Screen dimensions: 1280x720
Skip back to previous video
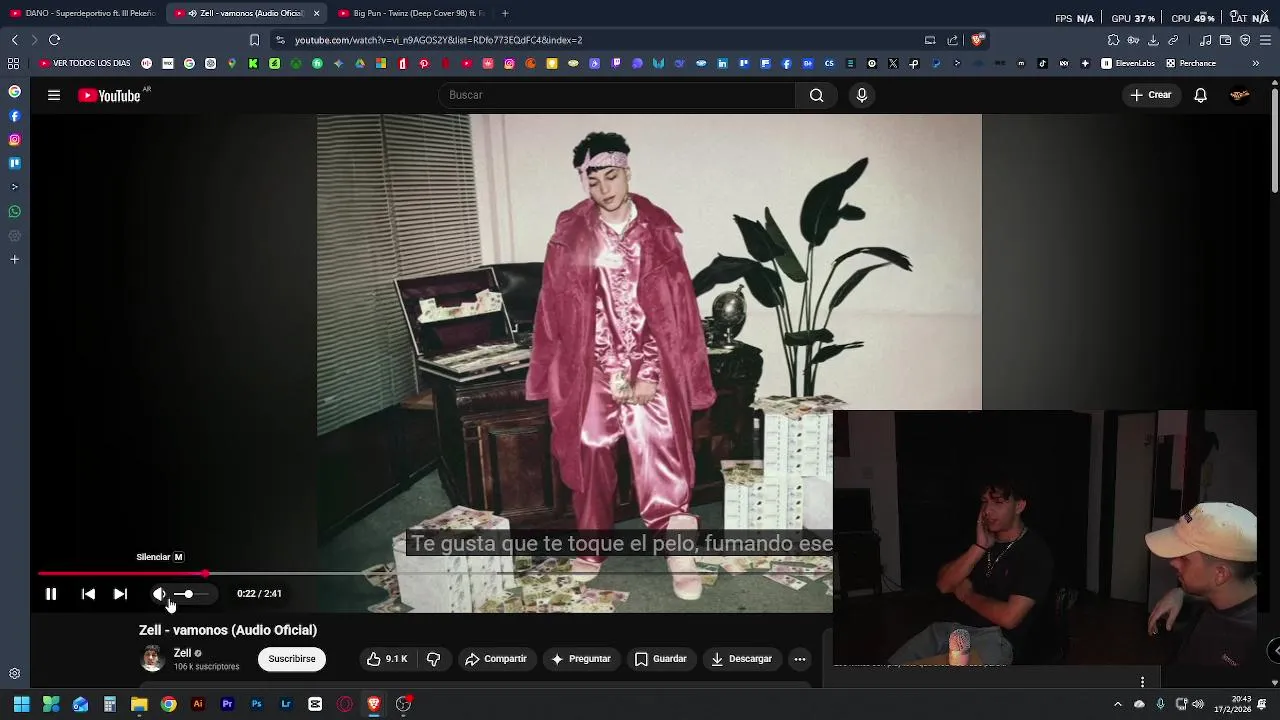click(x=88, y=594)
